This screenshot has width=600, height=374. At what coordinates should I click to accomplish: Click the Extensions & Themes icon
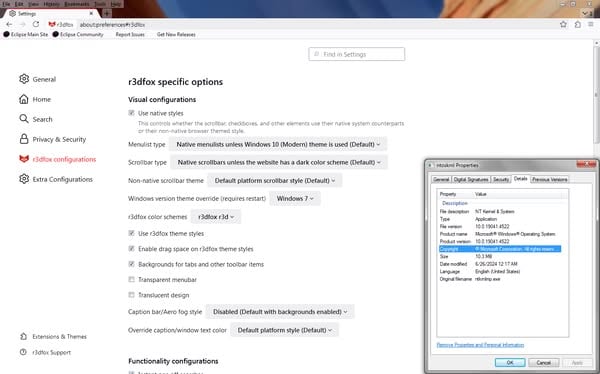coord(23,336)
